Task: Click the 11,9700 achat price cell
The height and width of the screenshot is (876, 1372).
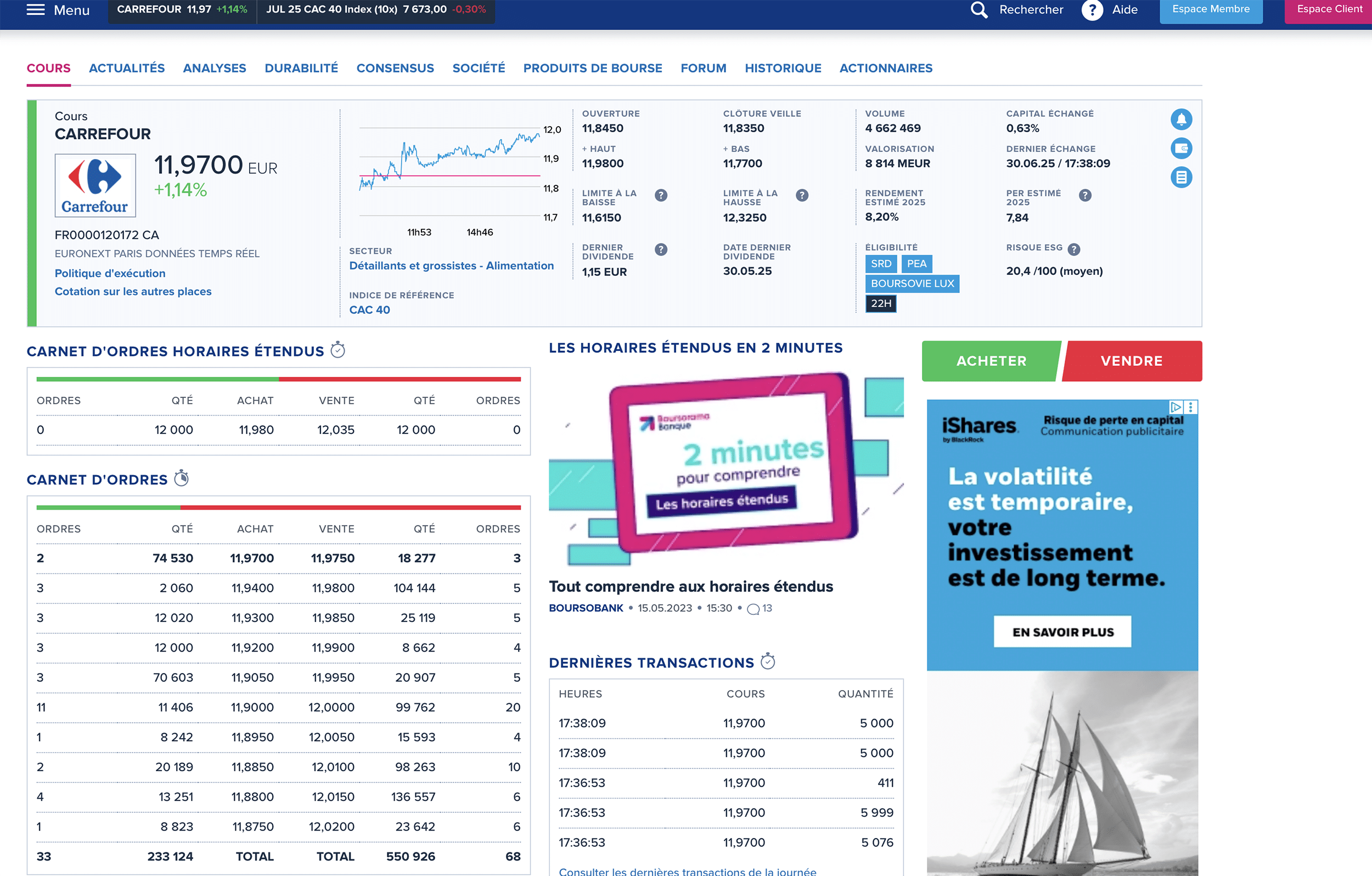Action: click(x=252, y=558)
